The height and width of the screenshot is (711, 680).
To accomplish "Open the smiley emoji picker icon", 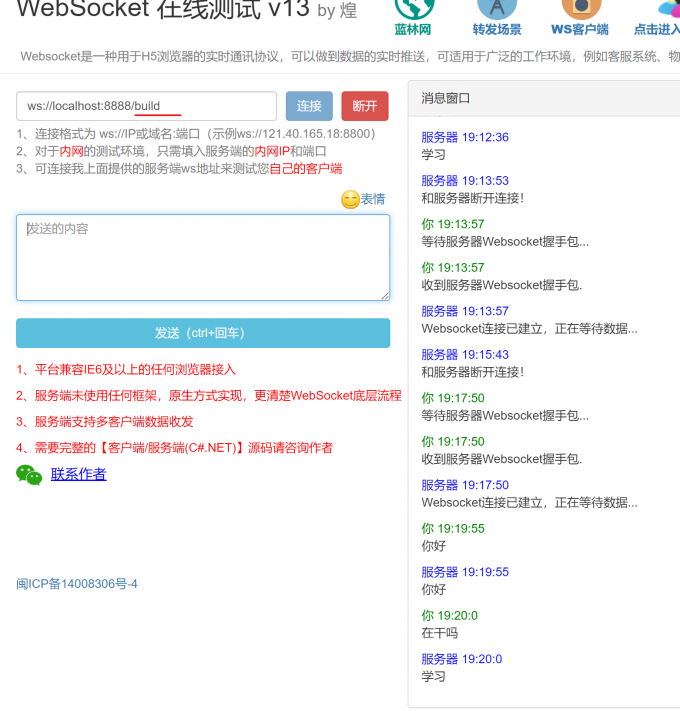I will coord(350,199).
